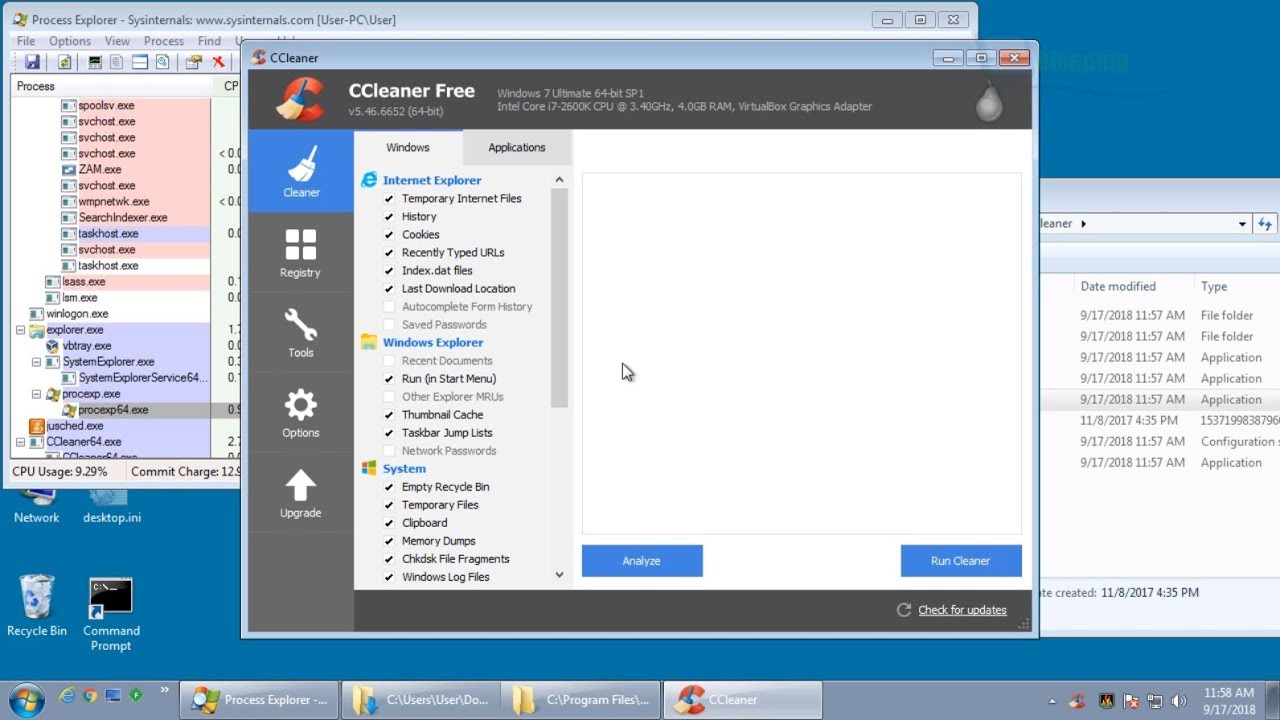Switch to Process Explorer taskbar button

point(259,700)
